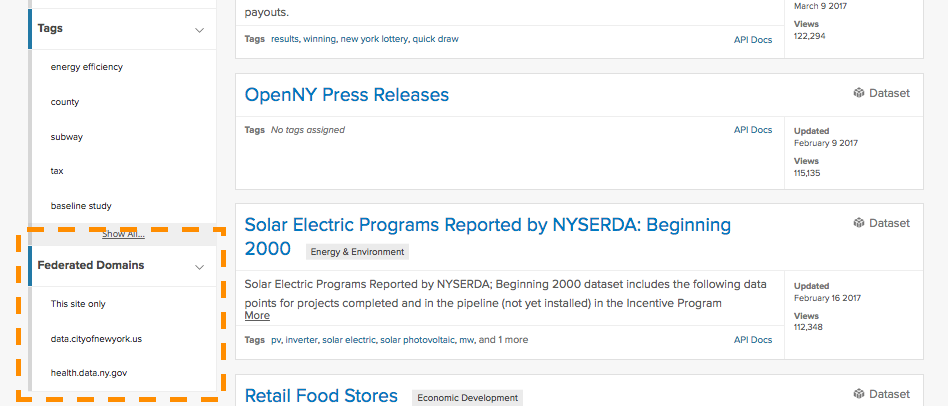This screenshot has height=406, width=948.
Task: Filter by data.cityofnewyork.us domain
Action: (96, 339)
